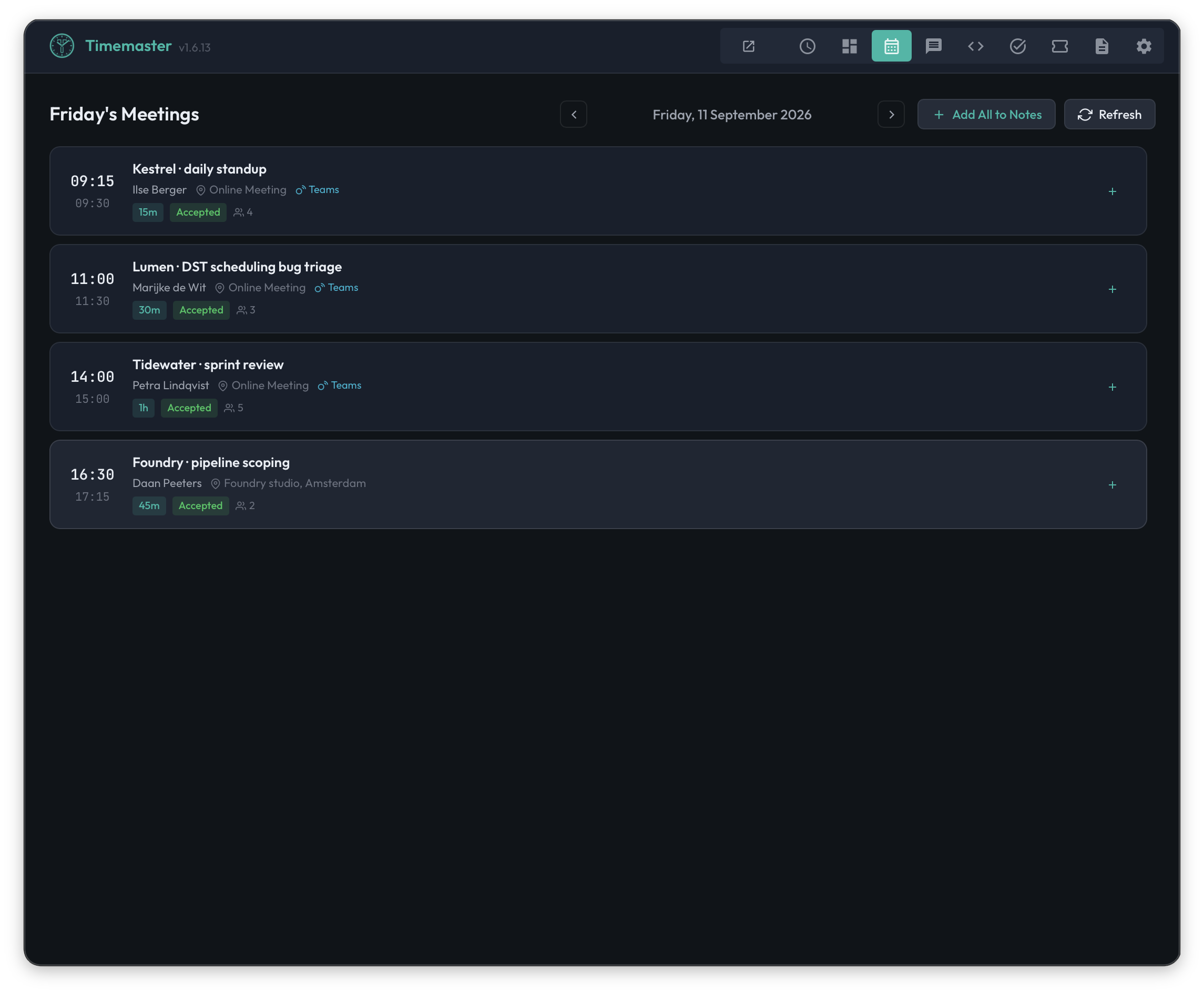The width and height of the screenshot is (1204, 994).
Task: Open the checkmark tasks view
Action: point(1017,46)
